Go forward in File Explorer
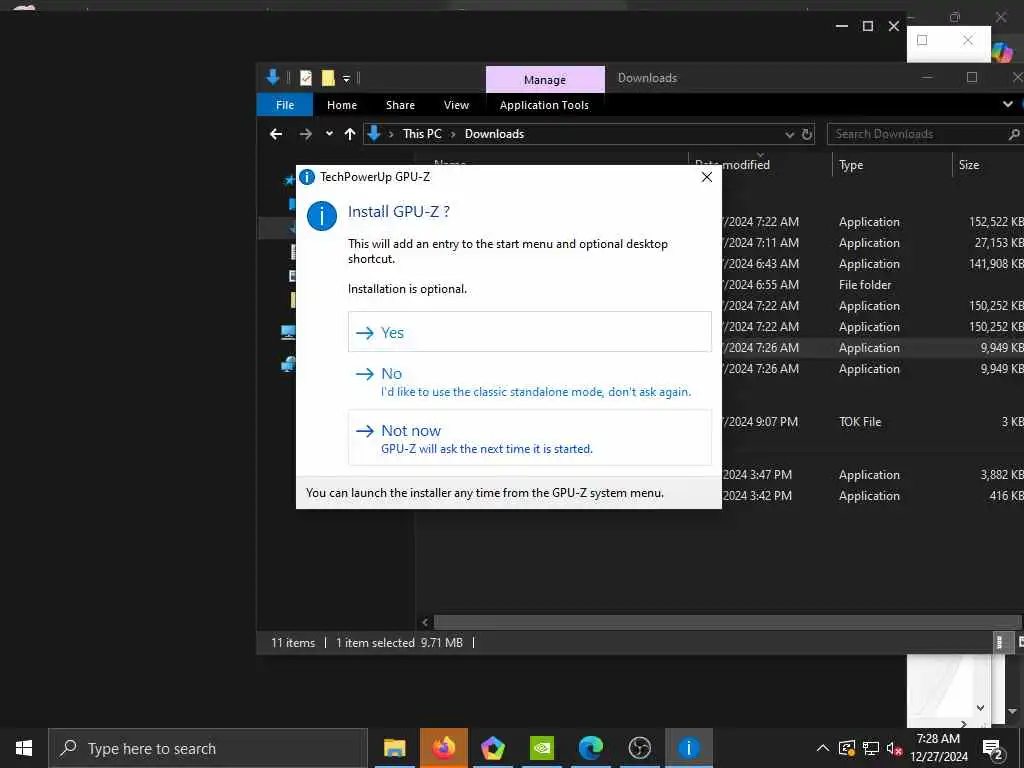Image resolution: width=1024 pixels, height=768 pixels. 305,134
